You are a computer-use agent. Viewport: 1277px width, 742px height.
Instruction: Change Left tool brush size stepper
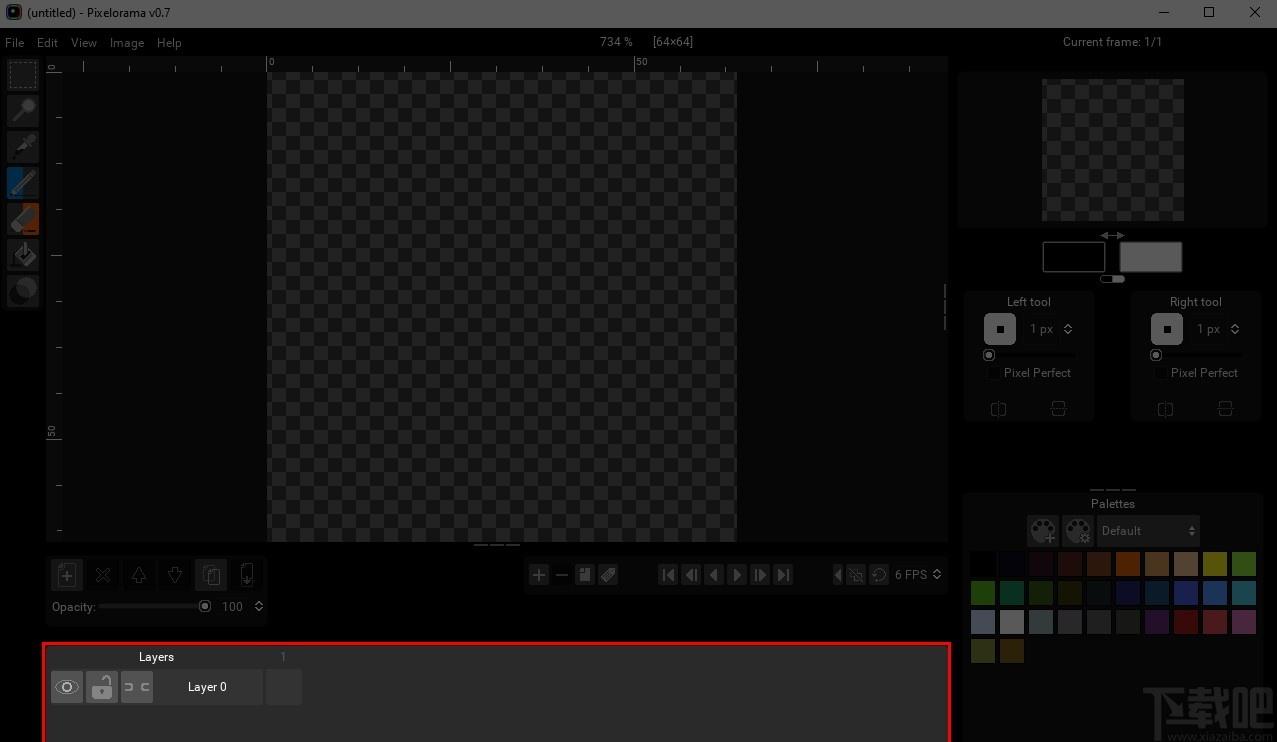pos(1068,329)
